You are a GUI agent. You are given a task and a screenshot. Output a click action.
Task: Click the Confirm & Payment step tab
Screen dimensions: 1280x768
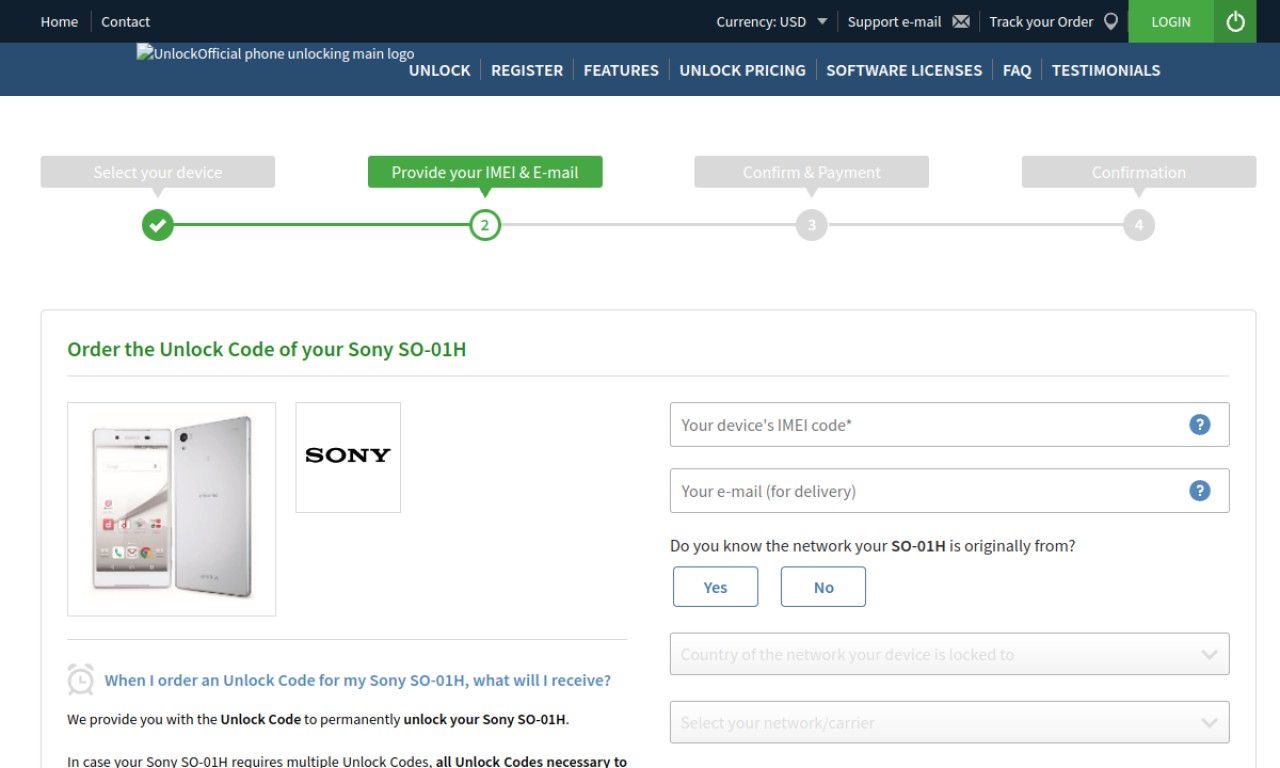click(x=812, y=172)
